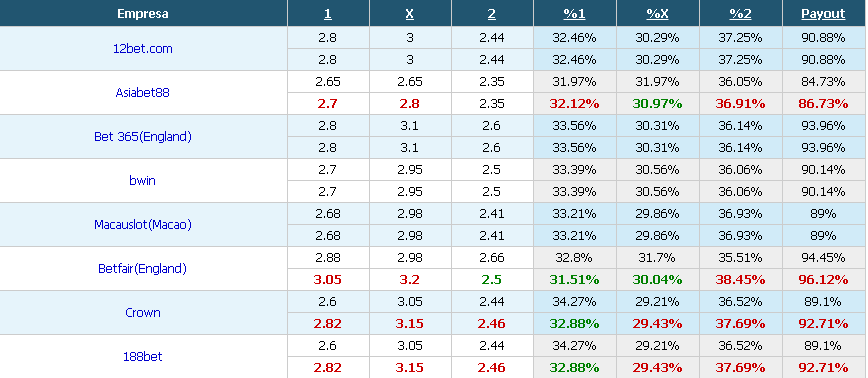Sort by the %1 column header
Screen dimensions: 868x378
pyautogui.click(x=574, y=14)
